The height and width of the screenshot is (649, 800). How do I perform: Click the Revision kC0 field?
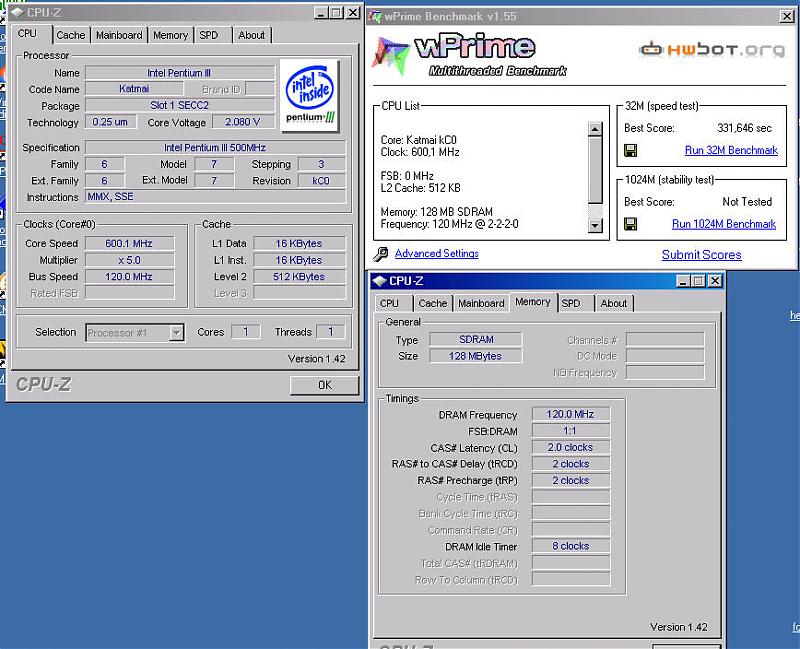coord(321,181)
